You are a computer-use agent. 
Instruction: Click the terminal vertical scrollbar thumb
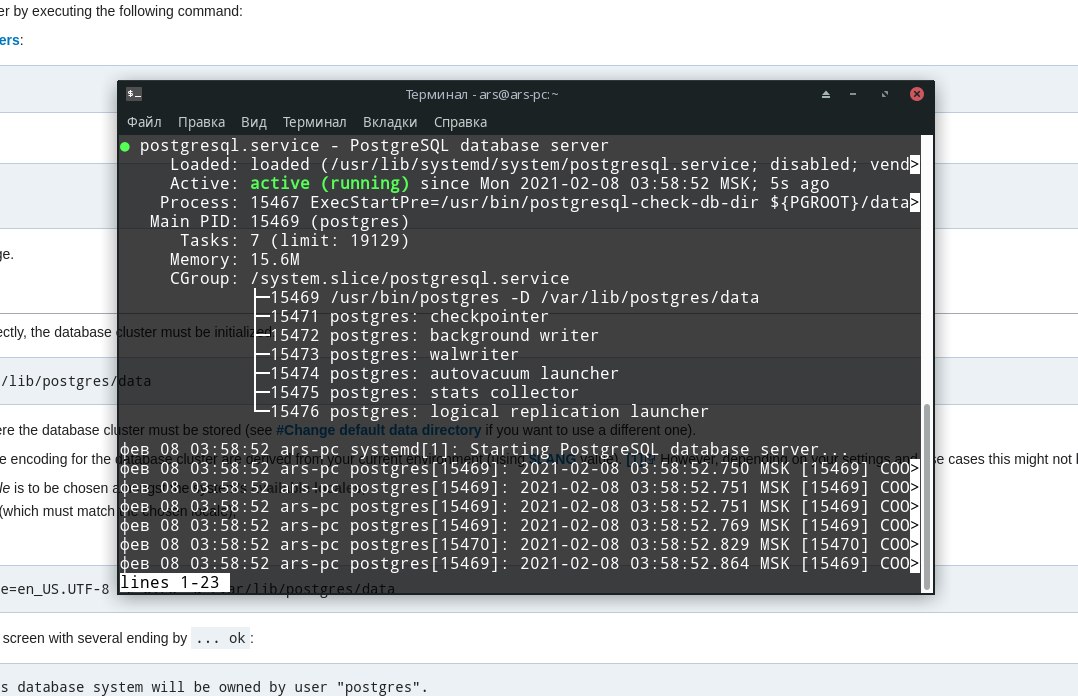click(927, 497)
